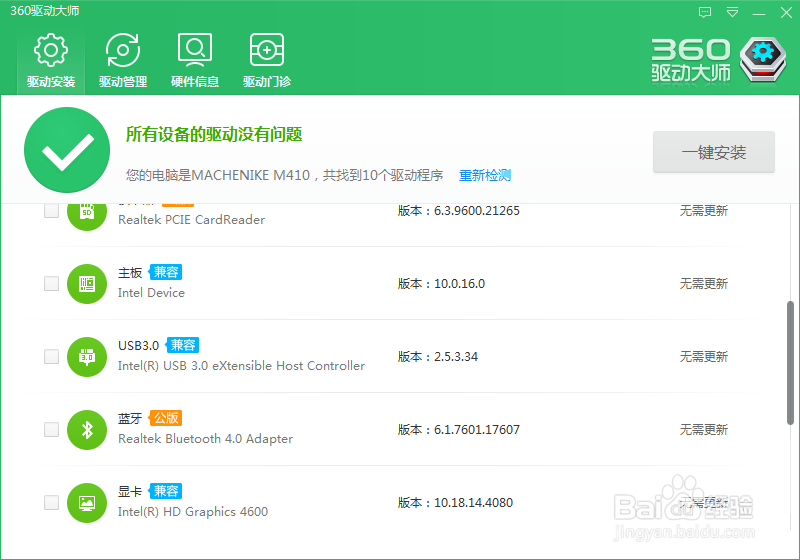
Task: Click the driver list scrollbar thumb
Action: [790, 363]
